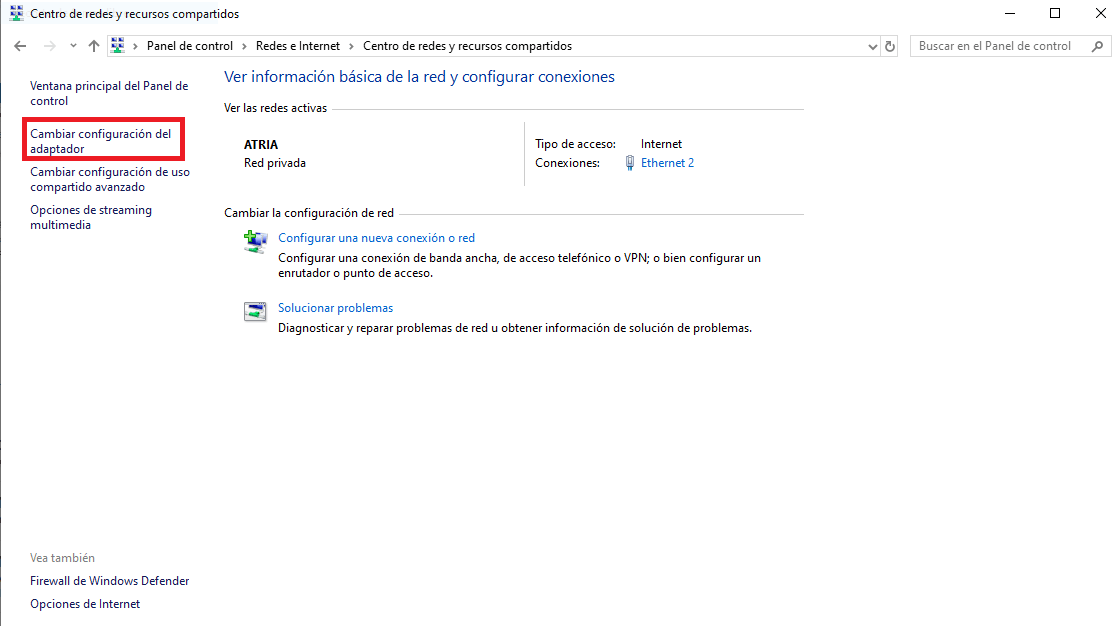Go up one level with up arrow
This screenshot has width=1120, height=626.
(94, 46)
